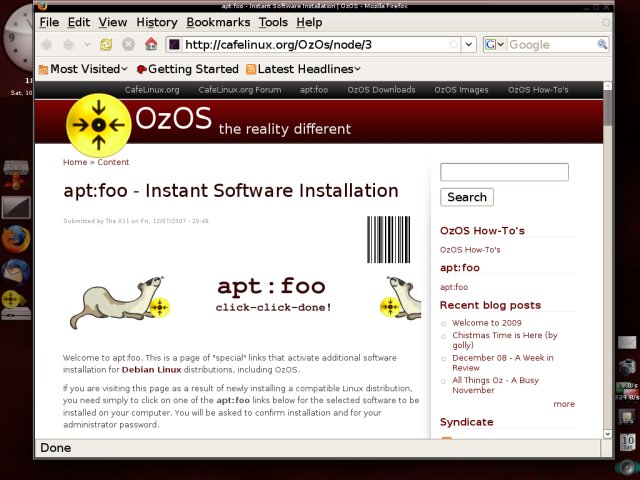Open All Things Oz - A Busy November
The height and width of the screenshot is (480, 640).
pyautogui.click(x=496, y=385)
